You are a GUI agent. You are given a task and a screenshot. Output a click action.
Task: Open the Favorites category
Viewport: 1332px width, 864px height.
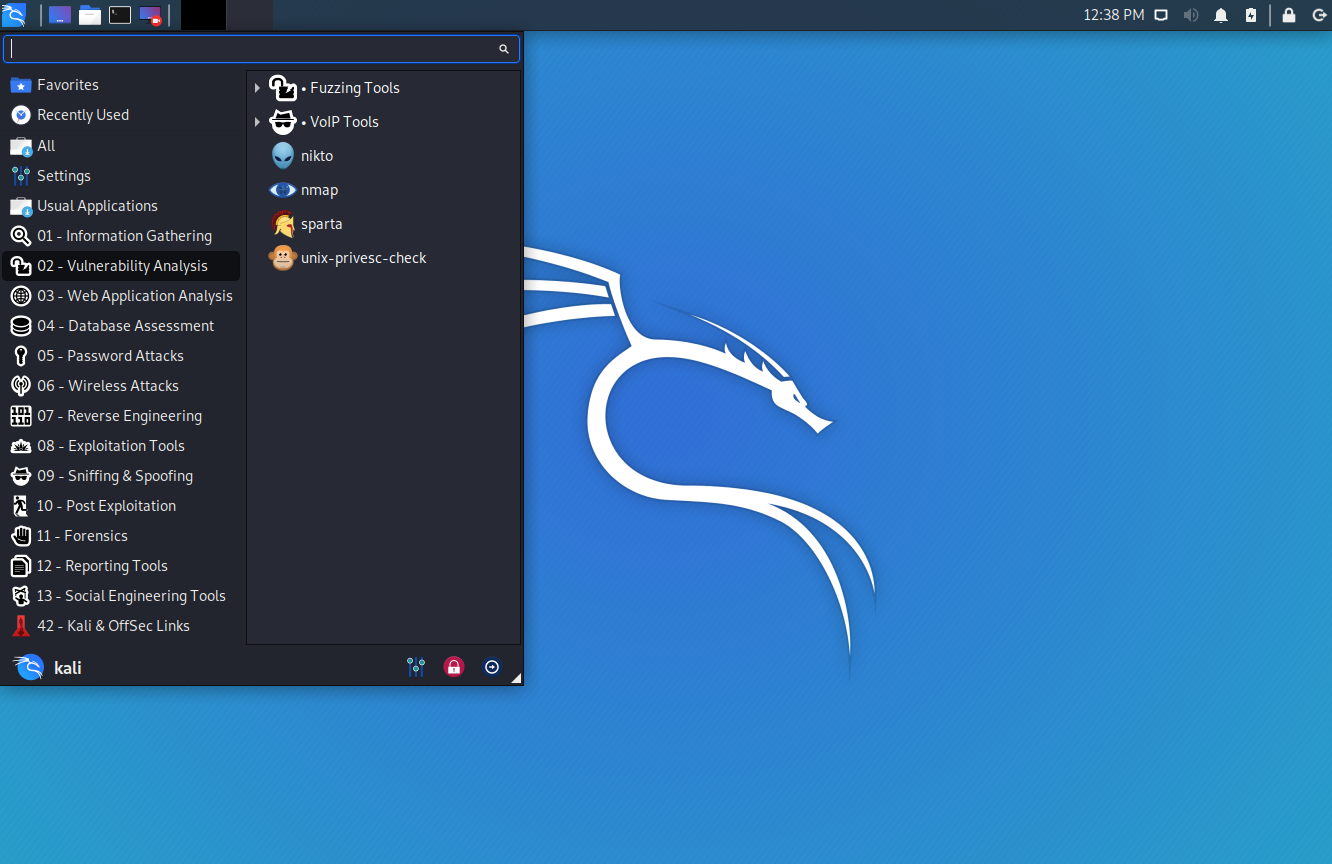click(x=121, y=85)
